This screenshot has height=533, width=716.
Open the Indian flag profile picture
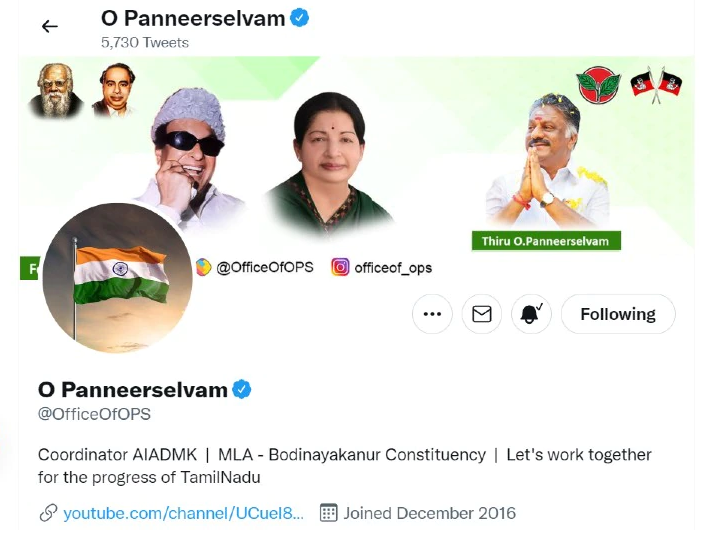coord(117,278)
